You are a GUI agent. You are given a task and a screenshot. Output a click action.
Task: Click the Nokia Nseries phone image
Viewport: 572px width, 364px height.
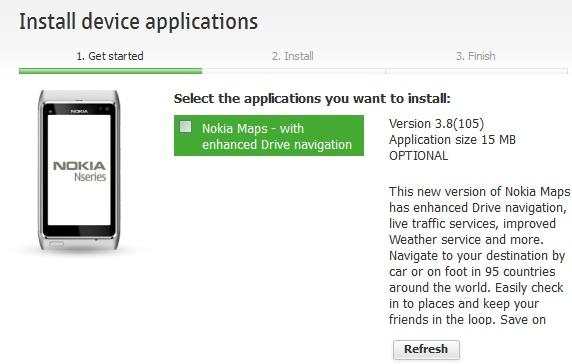coord(79,170)
